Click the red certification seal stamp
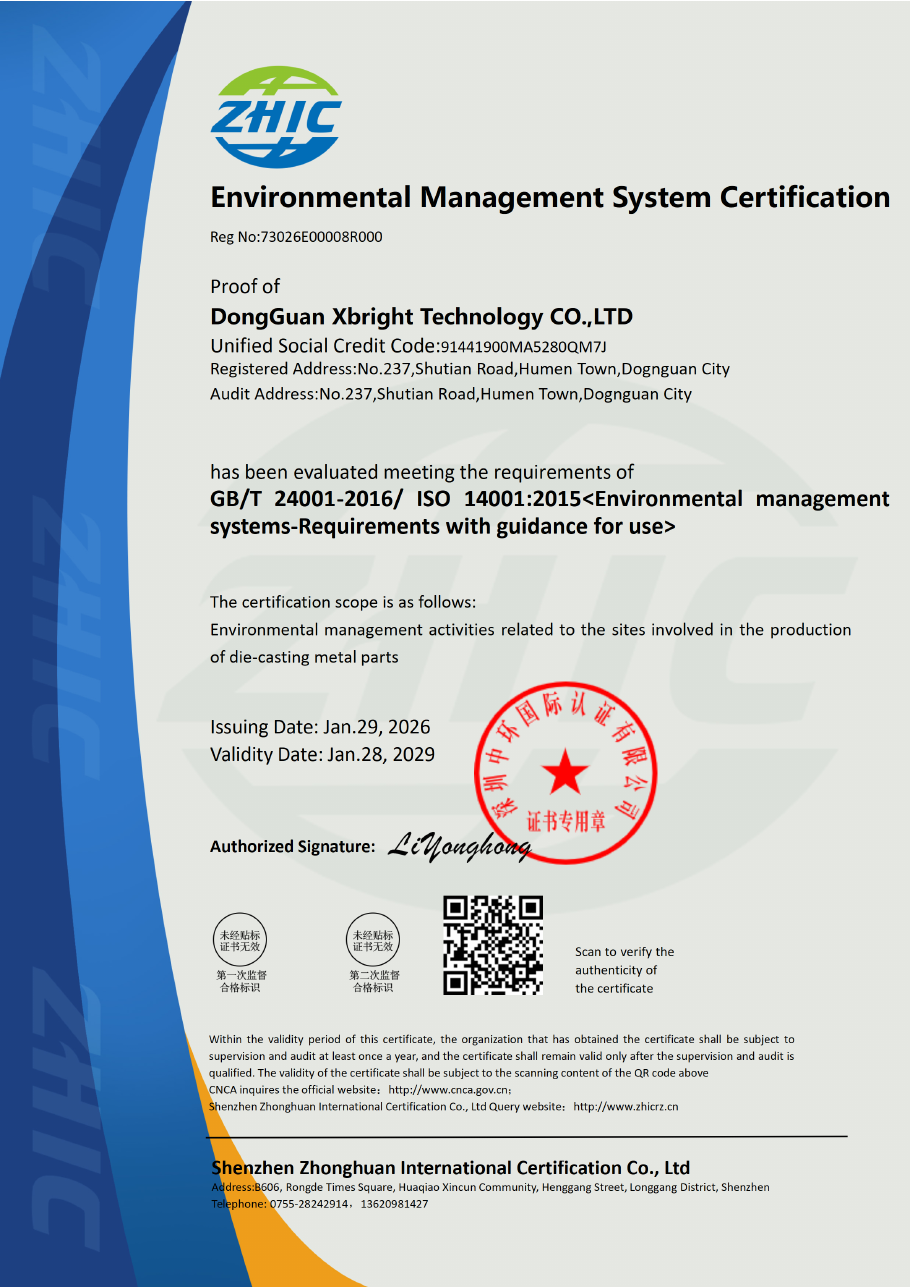Viewport: 910px width, 1287px height. click(565, 774)
